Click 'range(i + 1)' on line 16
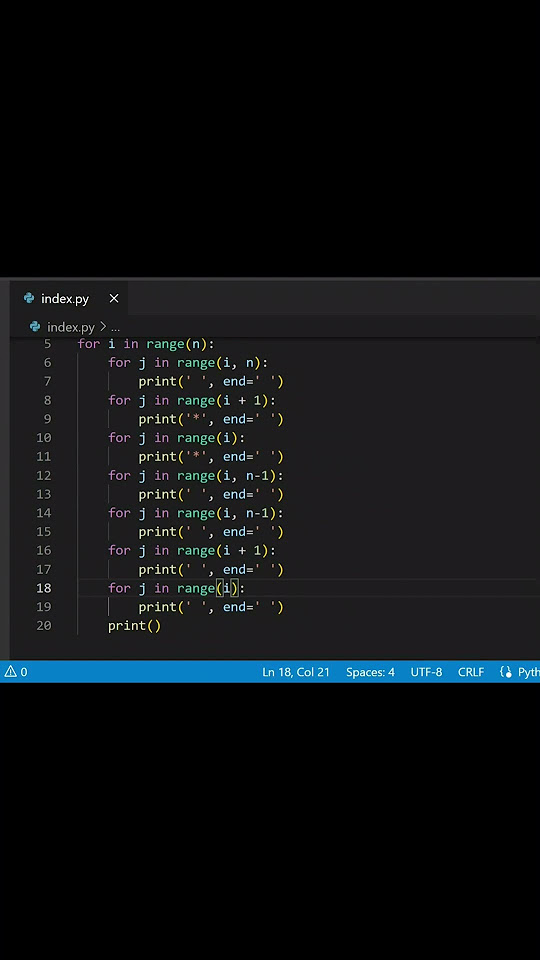 pyautogui.click(x=223, y=550)
